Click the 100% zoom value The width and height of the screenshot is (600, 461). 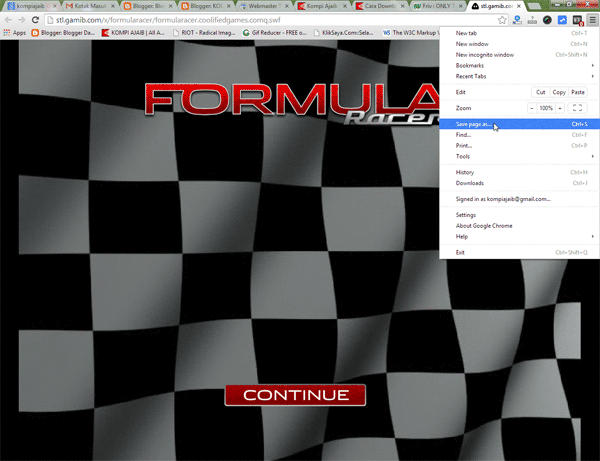546,108
